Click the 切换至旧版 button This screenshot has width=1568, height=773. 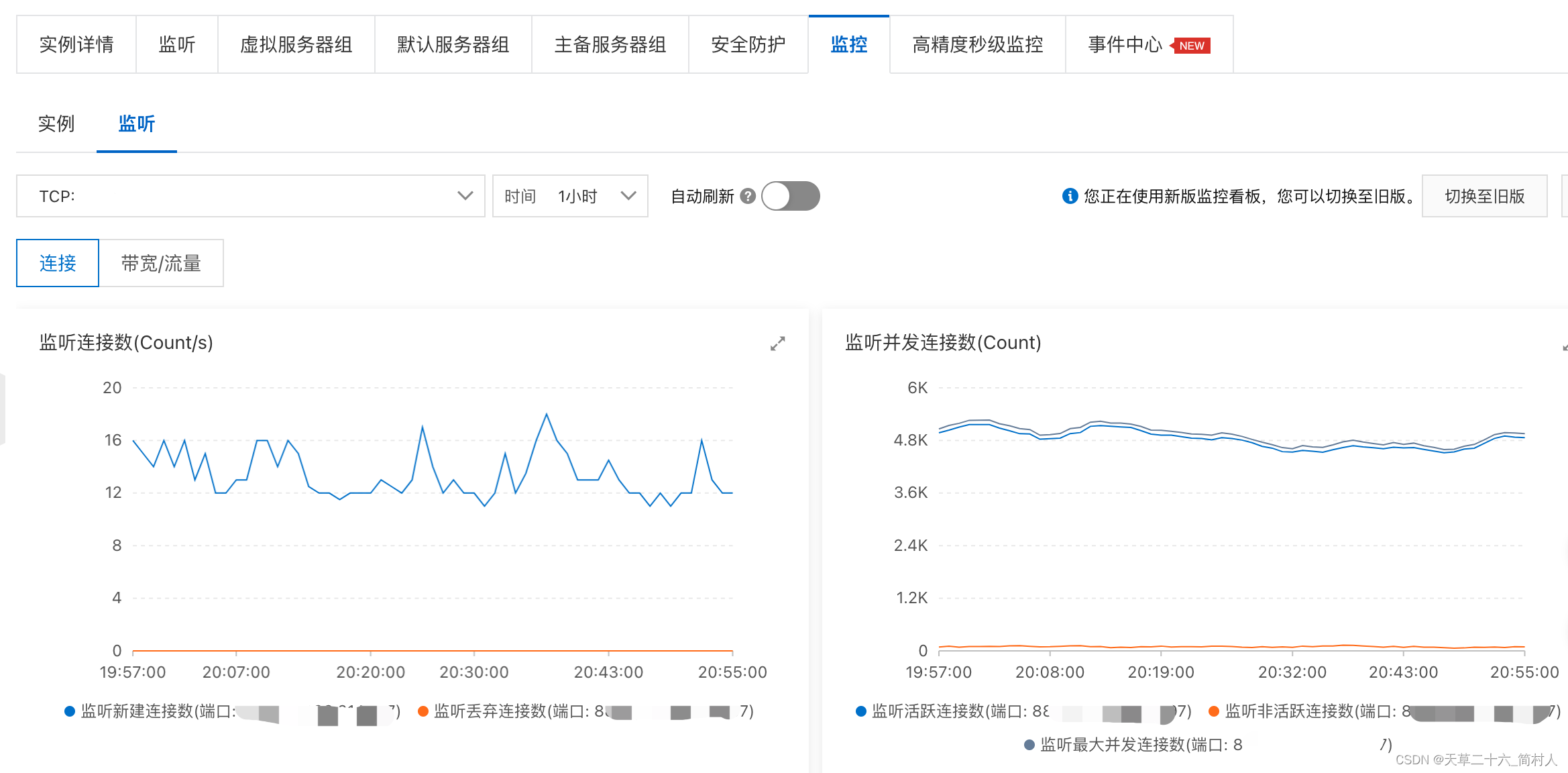point(1485,196)
